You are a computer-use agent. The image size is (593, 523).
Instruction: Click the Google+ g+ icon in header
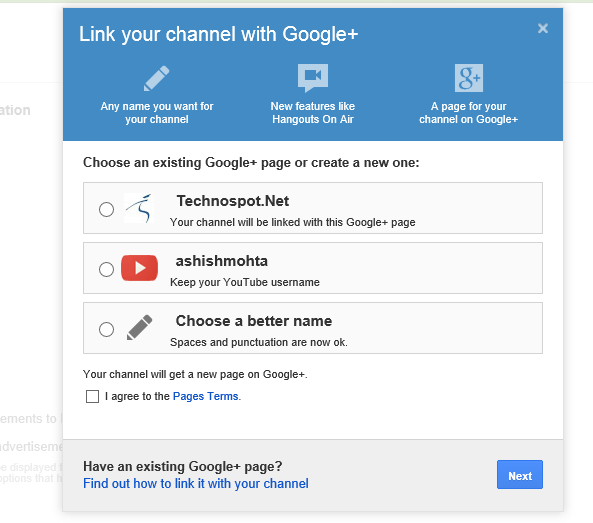pos(469,78)
